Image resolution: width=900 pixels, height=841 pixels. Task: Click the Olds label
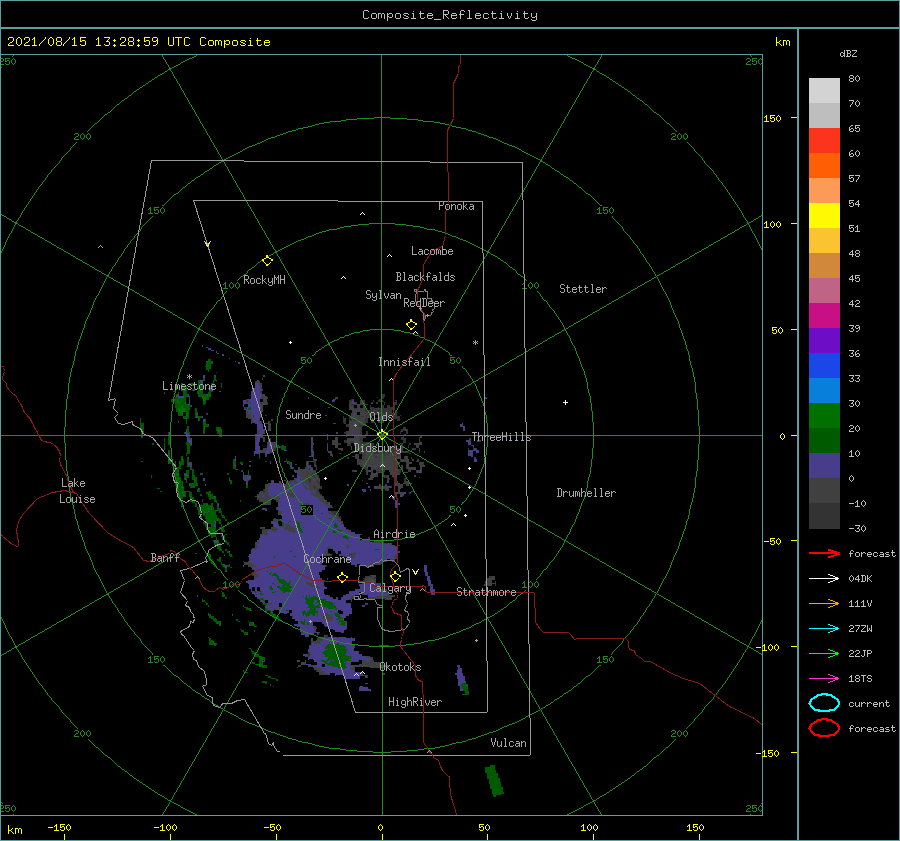tap(381, 417)
